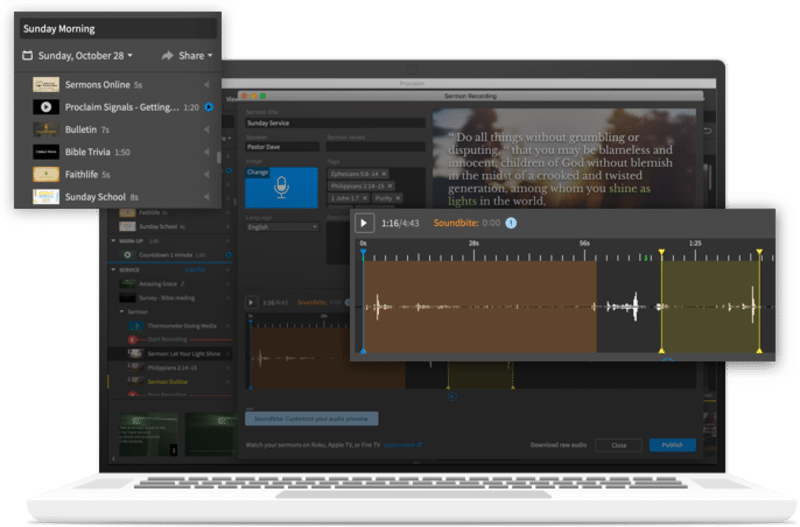Viewport: 800px width, 527px height.
Task: Click the Publish button
Action: pyautogui.click(x=672, y=445)
